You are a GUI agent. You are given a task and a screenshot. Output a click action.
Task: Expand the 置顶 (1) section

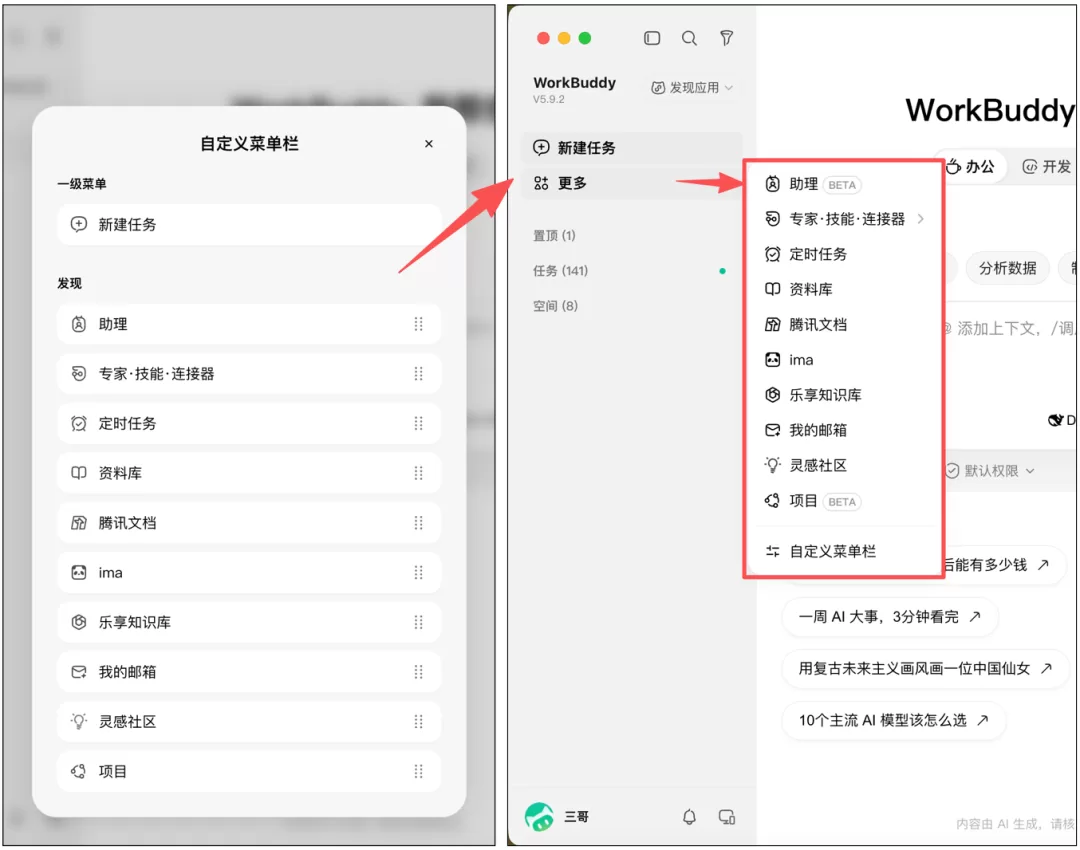[554, 236]
